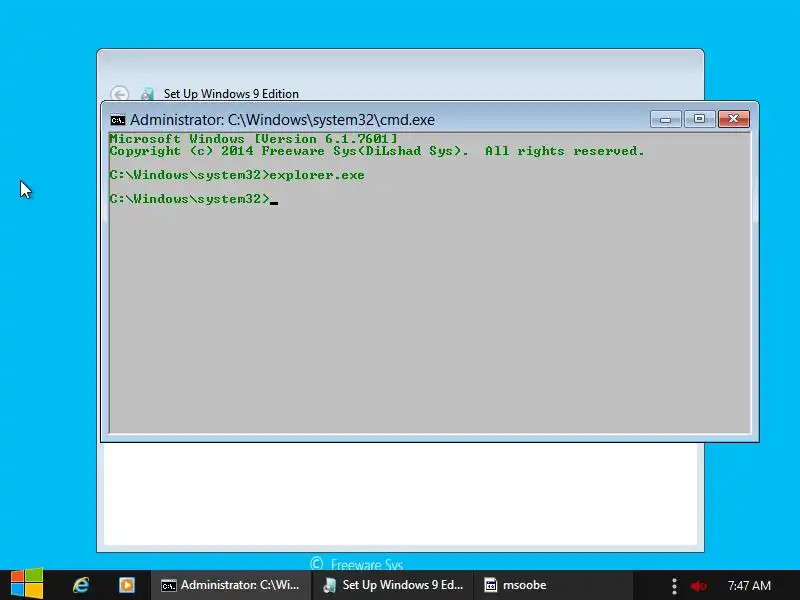Click the explorer.exe command line
Image resolution: width=800 pixels, height=600 pixels.
237,175
